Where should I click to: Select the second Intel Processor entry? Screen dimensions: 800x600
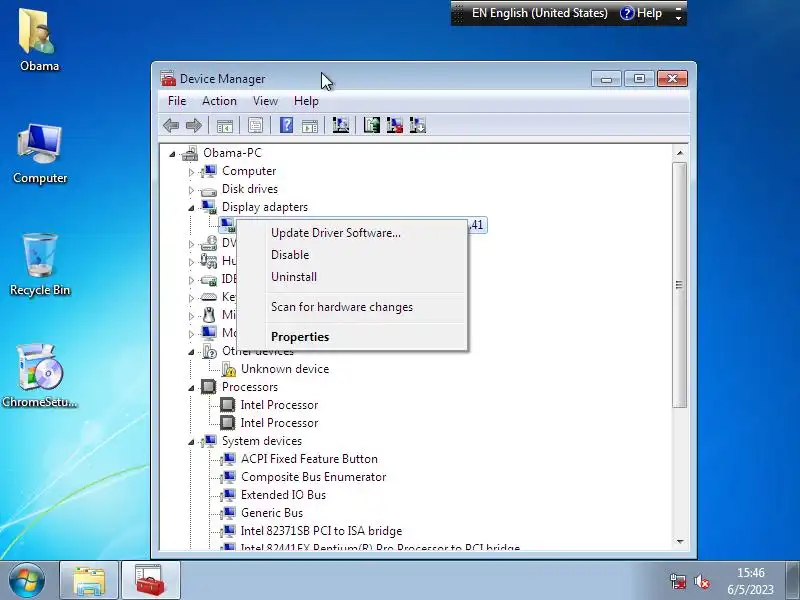click(279, 423)
